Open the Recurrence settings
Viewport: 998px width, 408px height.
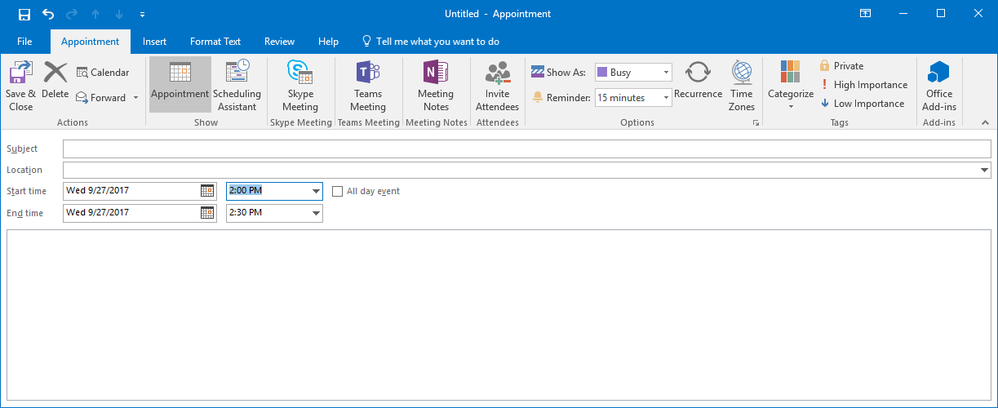click(x=698, y=80)
